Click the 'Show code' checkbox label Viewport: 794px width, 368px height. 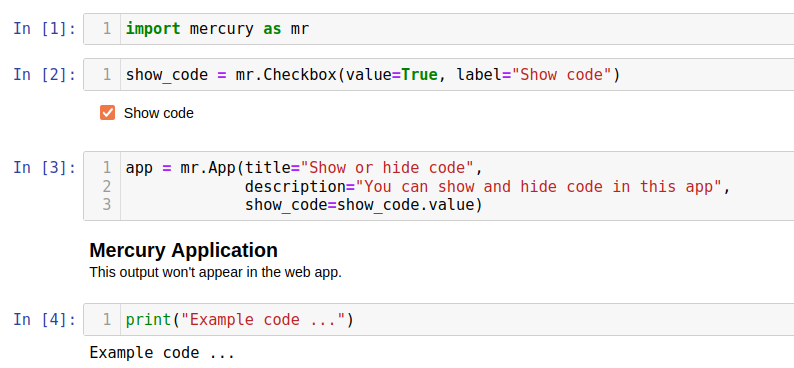click(158, 113)
